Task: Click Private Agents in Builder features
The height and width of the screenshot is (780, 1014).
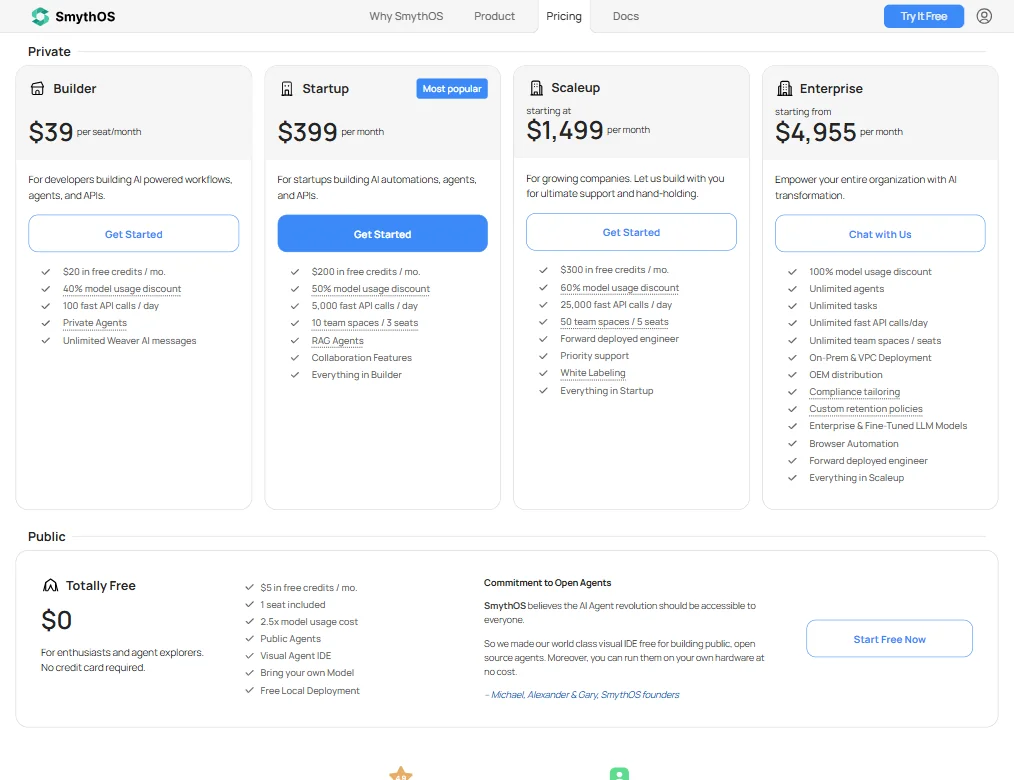Action: point(94,323)
